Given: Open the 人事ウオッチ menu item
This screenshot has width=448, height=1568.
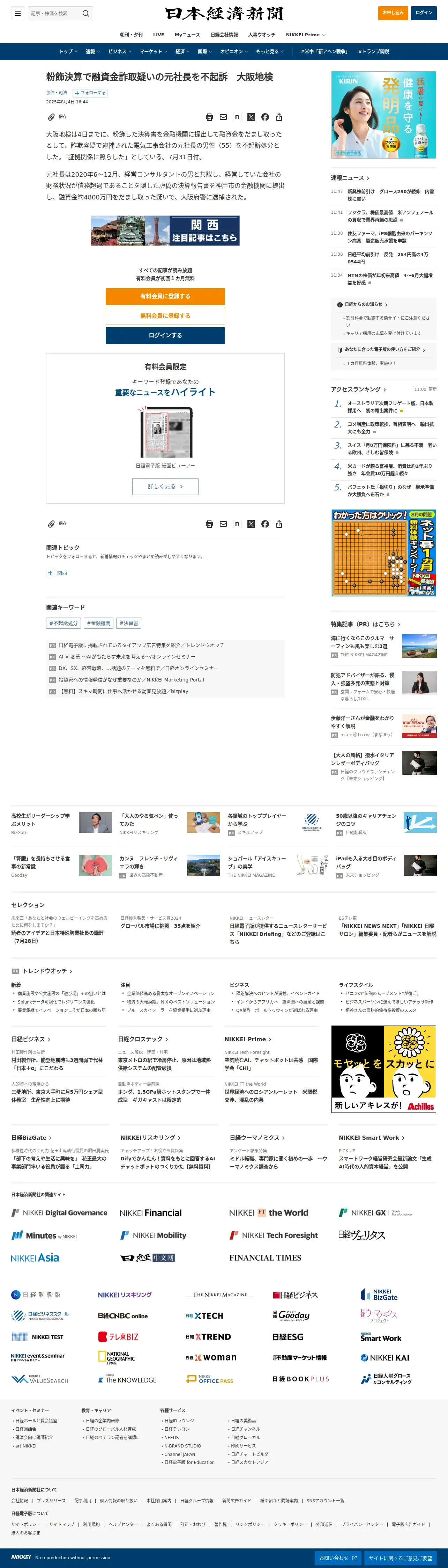Looking at the screenshot, I should coord(261,35).
